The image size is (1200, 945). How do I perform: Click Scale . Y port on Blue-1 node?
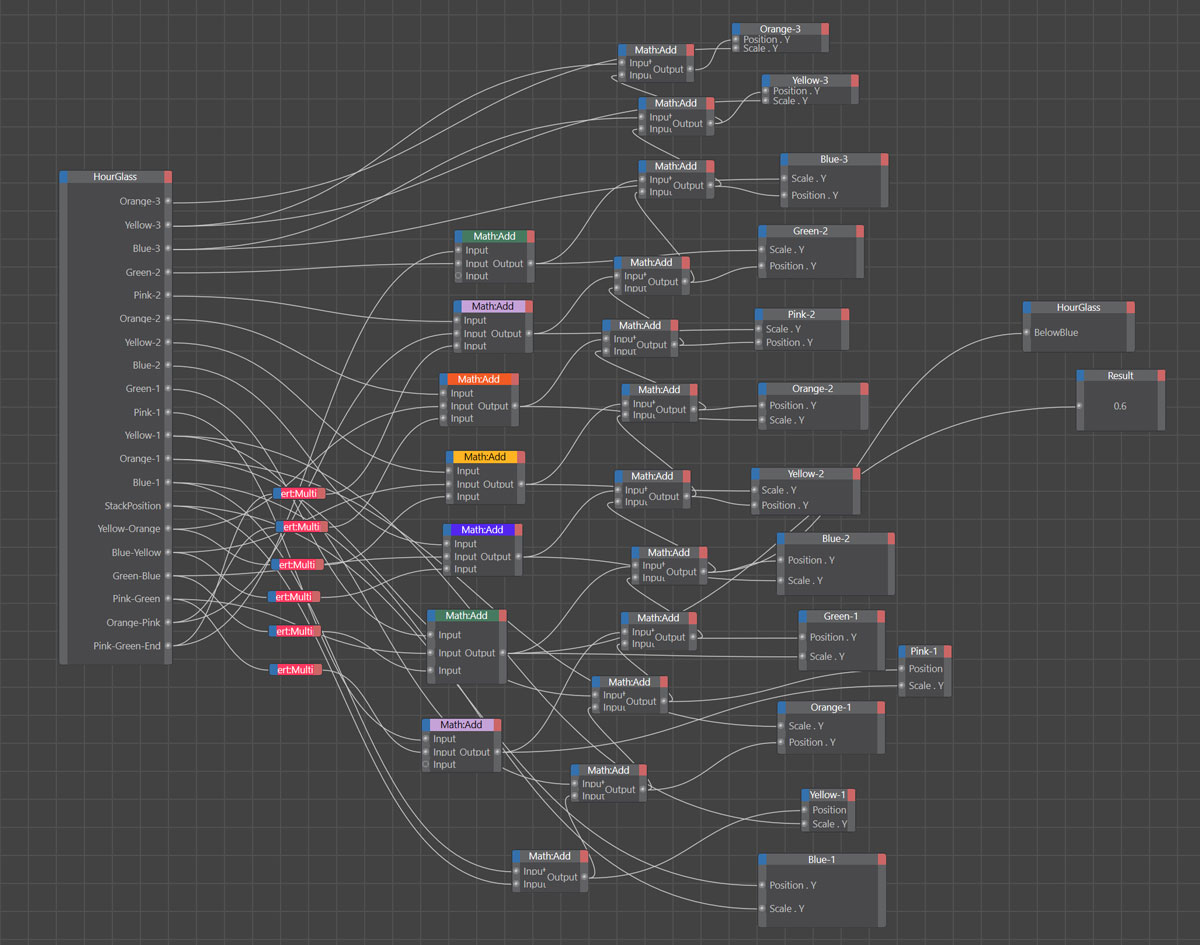click(x=762, y=909)
